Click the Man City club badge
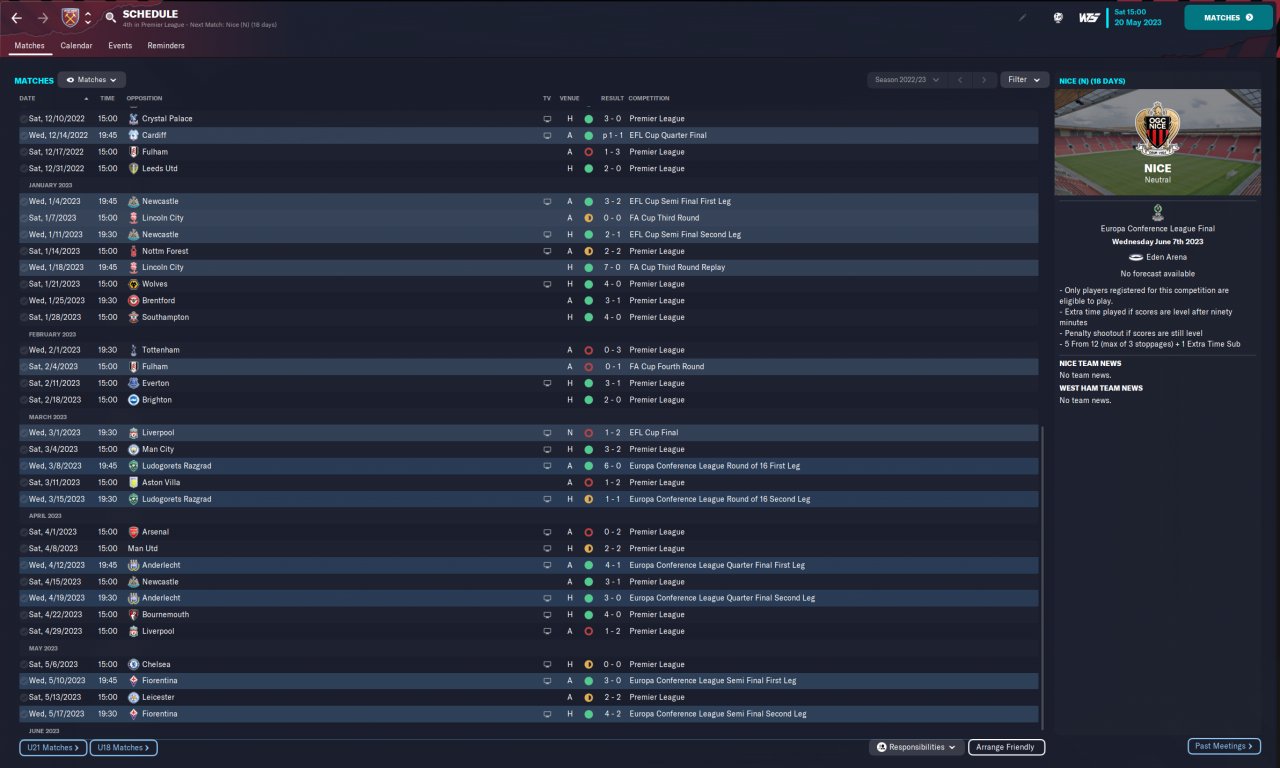The width and height of the screenshot is (1280, 768). click(x=133, y=449)
